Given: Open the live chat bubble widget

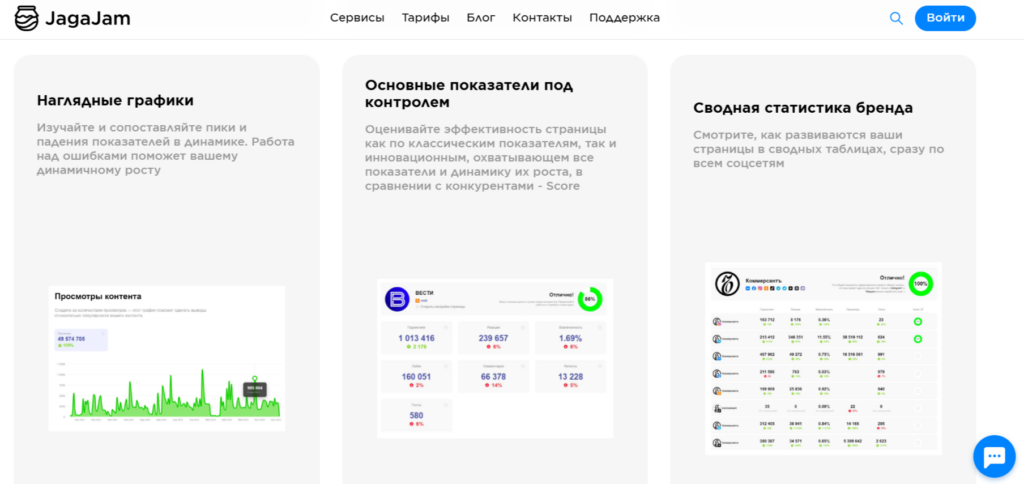Looking at the screenshot, I should point(994,456).
